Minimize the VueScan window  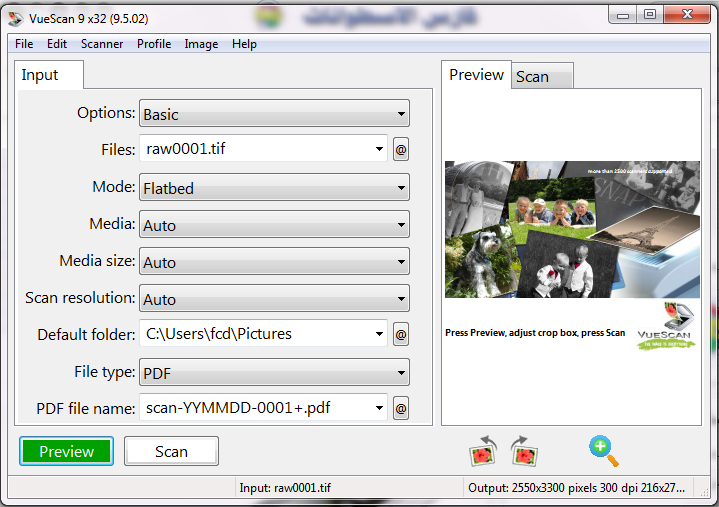[x=622, y=15]
